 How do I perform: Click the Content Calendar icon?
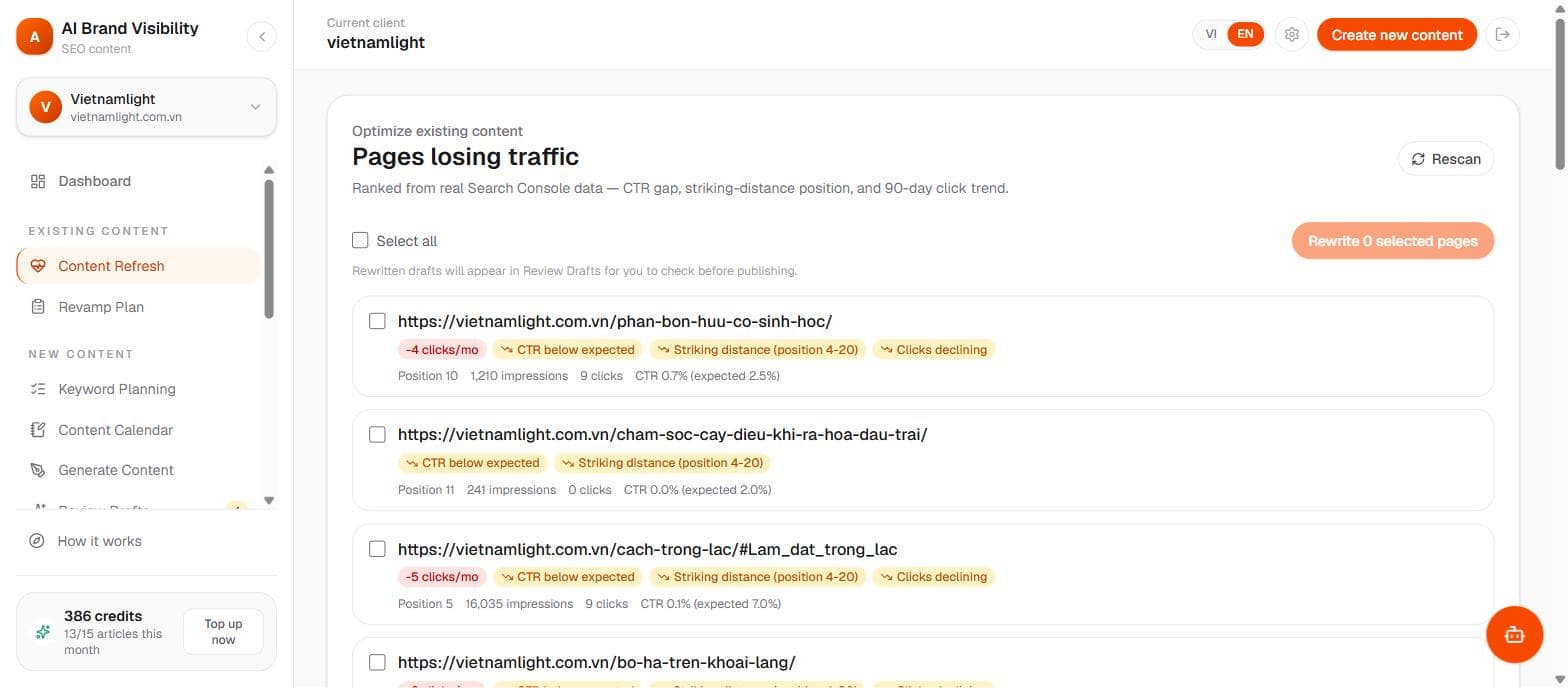pos(38,430)
